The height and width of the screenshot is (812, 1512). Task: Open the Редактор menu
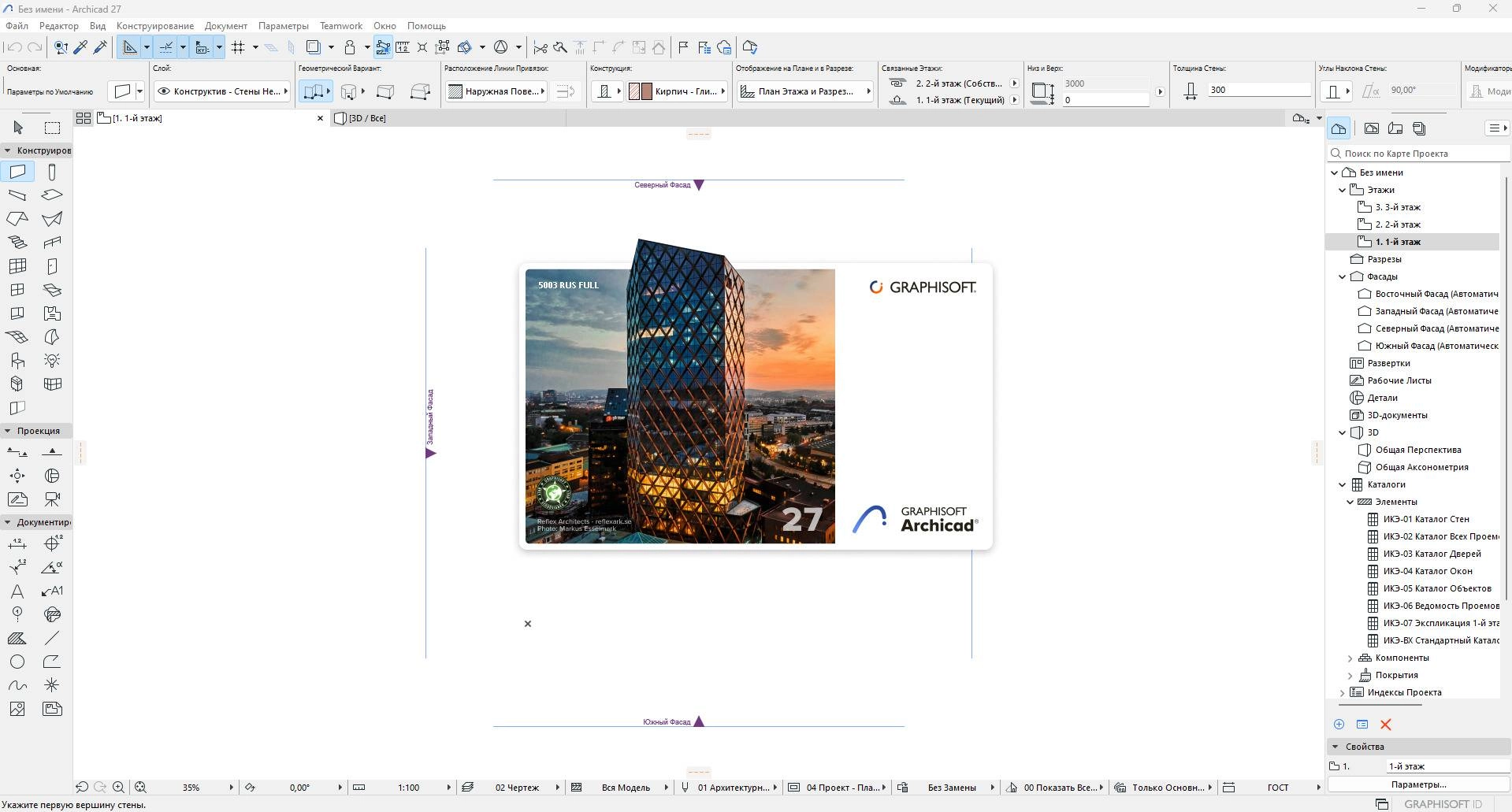(58, 26)
